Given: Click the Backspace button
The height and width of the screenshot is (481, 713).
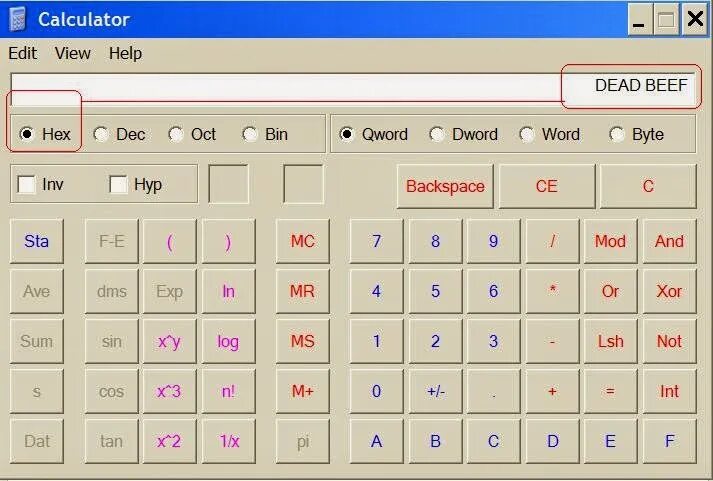Looking at the screenshot, I should [445, 186].
